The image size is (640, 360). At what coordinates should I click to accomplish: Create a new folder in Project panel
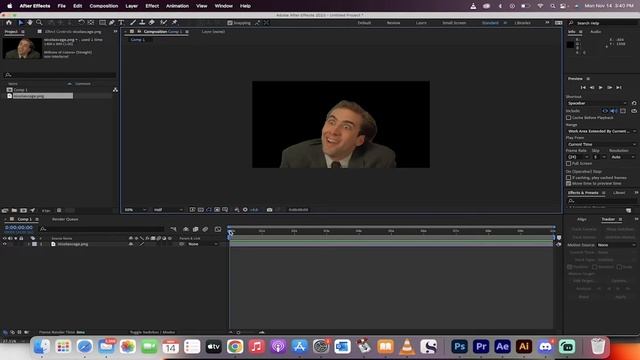pos(14,211)
